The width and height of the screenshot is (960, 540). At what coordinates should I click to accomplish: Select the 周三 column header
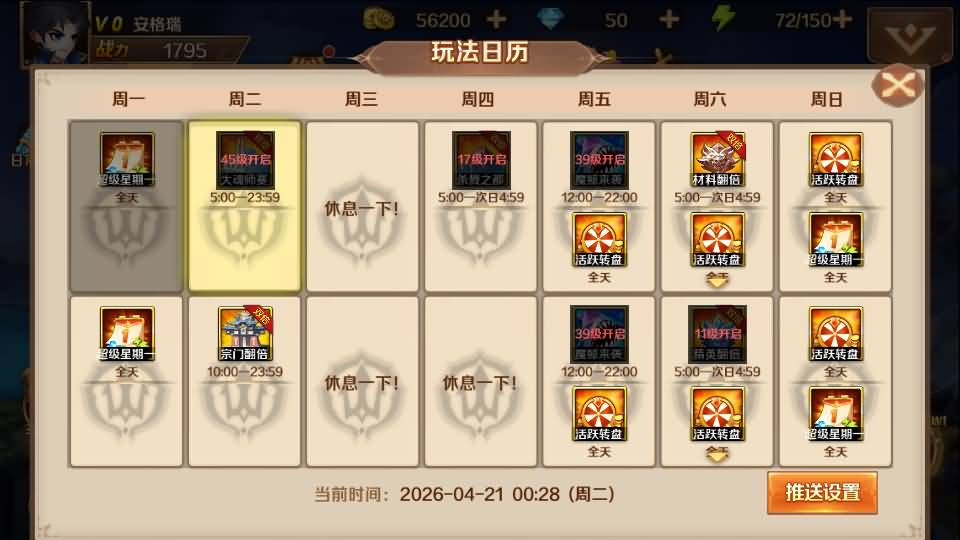click(x=361, y=99)
